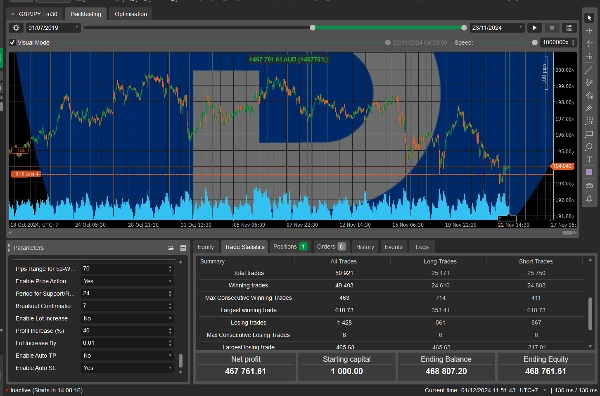Viewport: 600px width, 396px height.
Task: Click the Winning trades row label
Action: pyautogui.click(x=248, y=285)
